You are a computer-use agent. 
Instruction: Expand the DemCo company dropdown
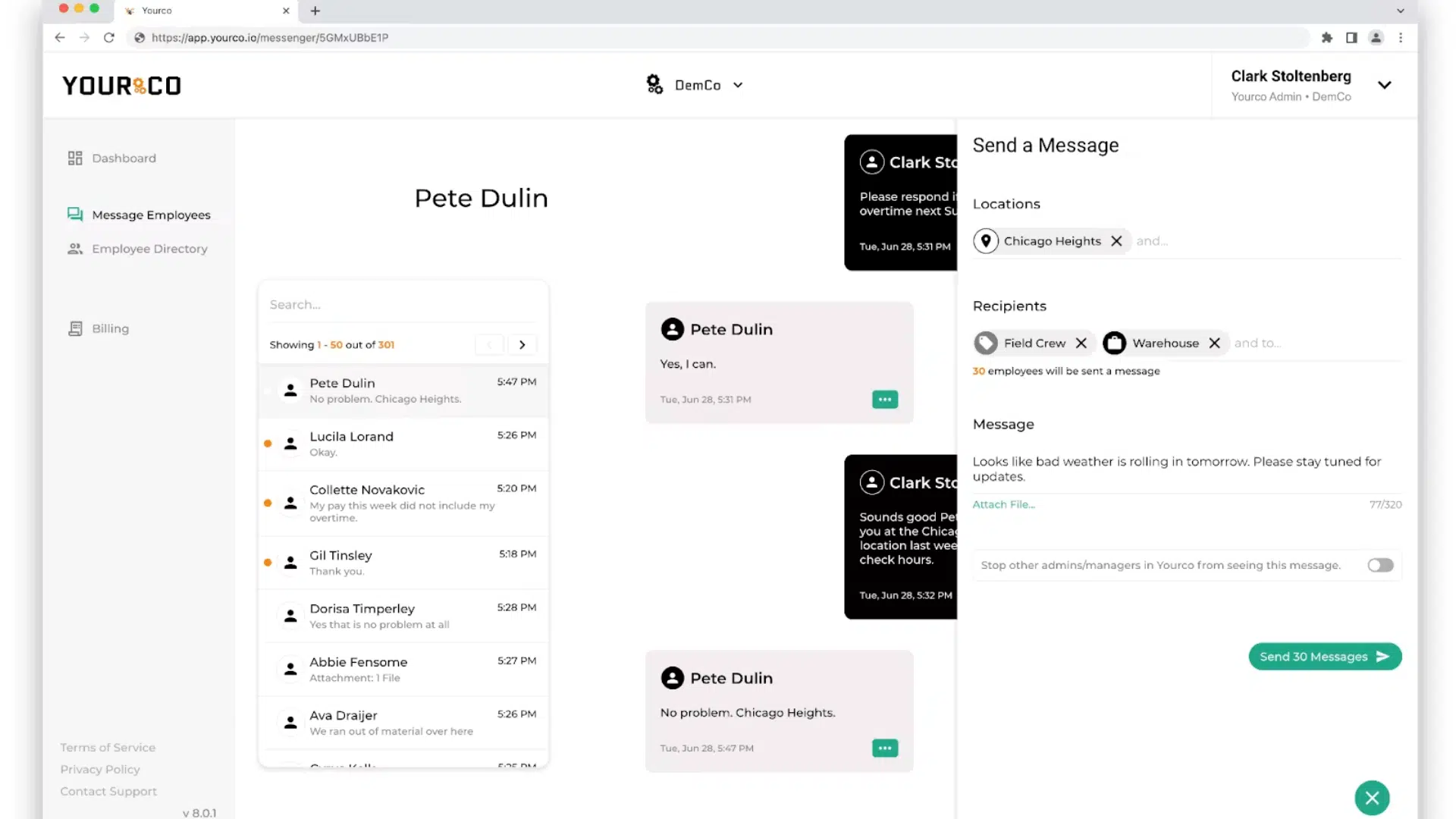tap(738, 85)
